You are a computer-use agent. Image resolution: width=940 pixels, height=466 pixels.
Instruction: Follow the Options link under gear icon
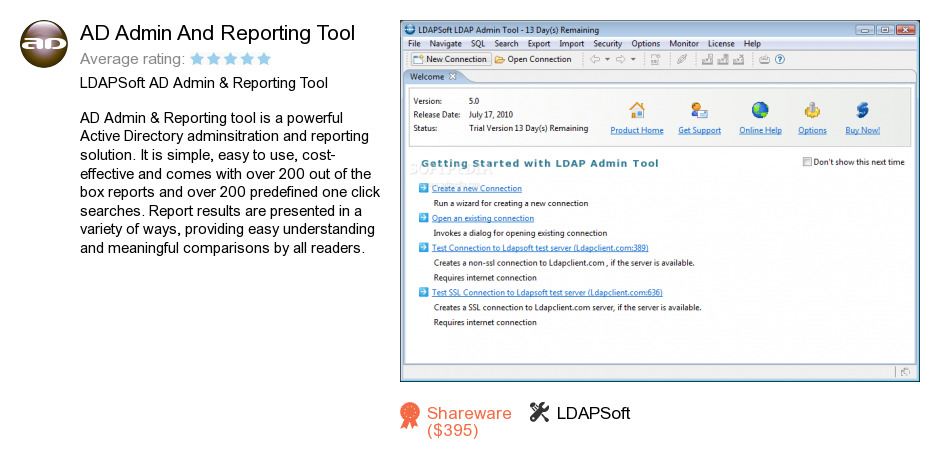[812, 130]
